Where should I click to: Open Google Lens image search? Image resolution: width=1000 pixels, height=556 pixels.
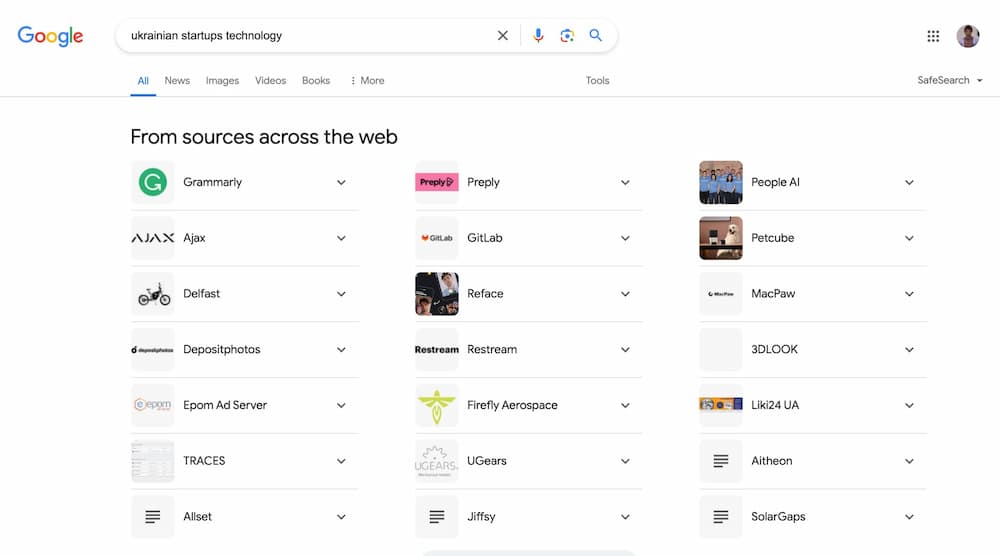point(567,36)
